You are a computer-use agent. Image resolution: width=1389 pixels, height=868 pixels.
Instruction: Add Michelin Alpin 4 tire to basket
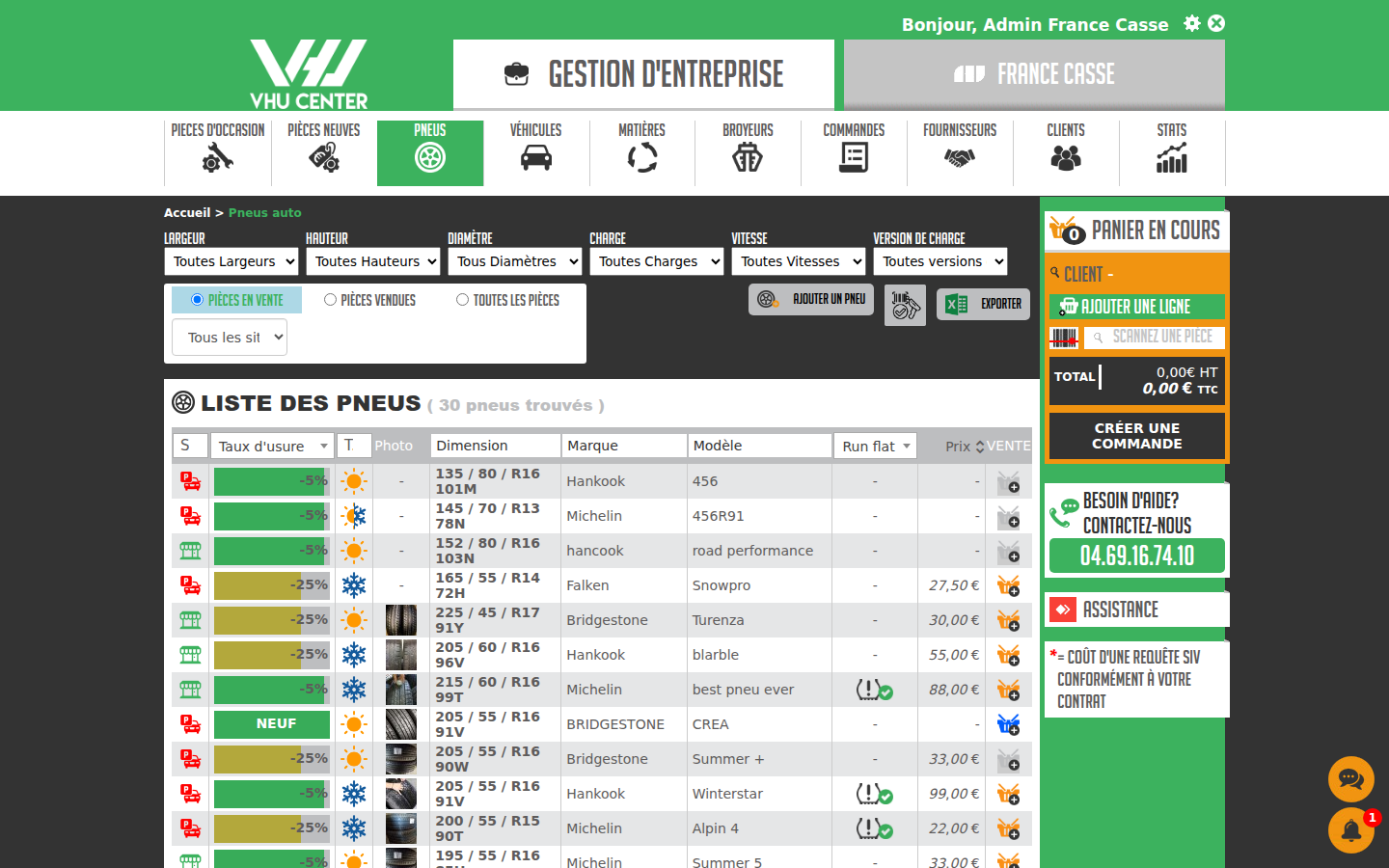tap(1009, 828)
